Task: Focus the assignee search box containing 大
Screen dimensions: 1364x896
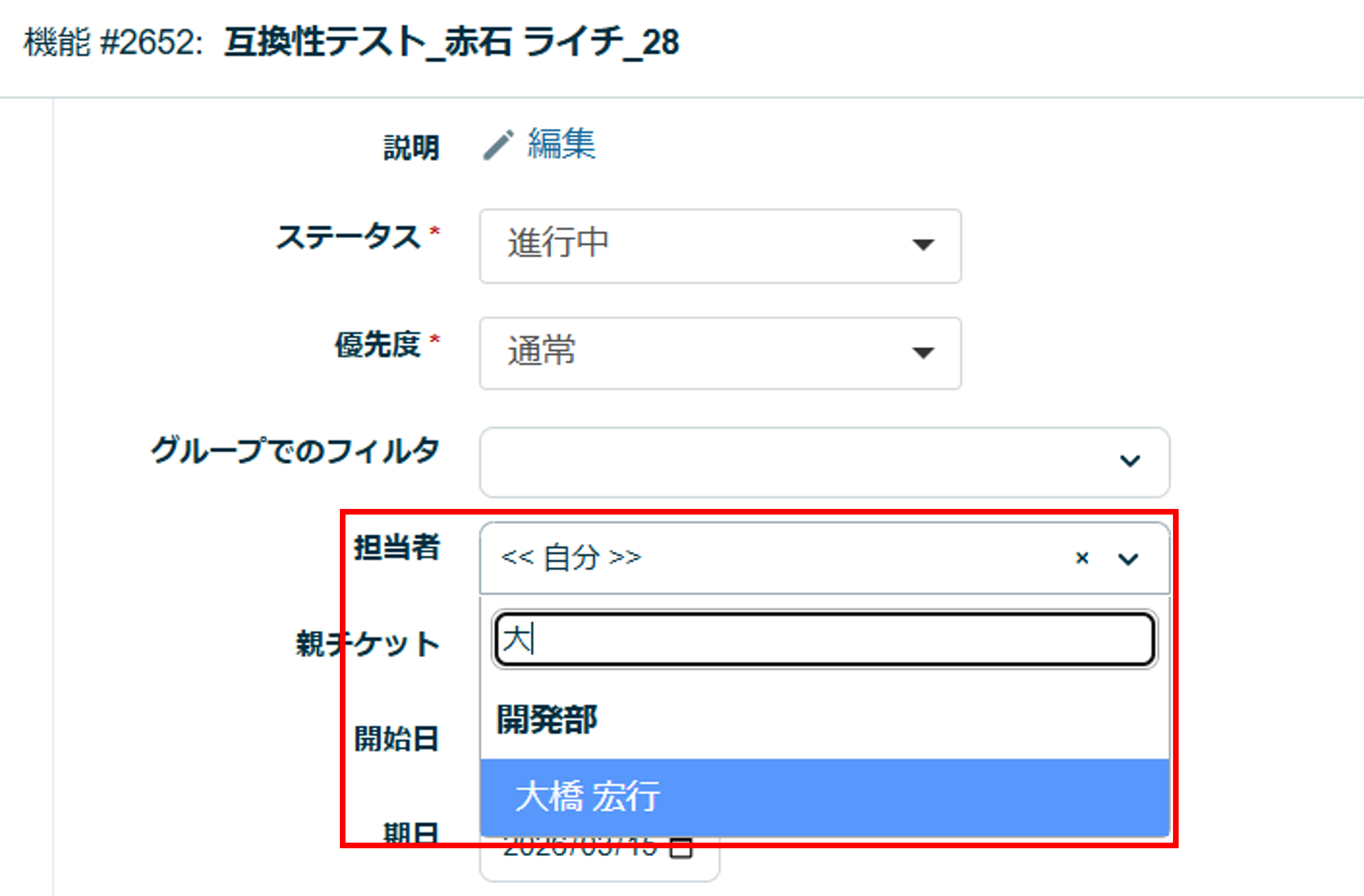Action: [x=824, y=639]
